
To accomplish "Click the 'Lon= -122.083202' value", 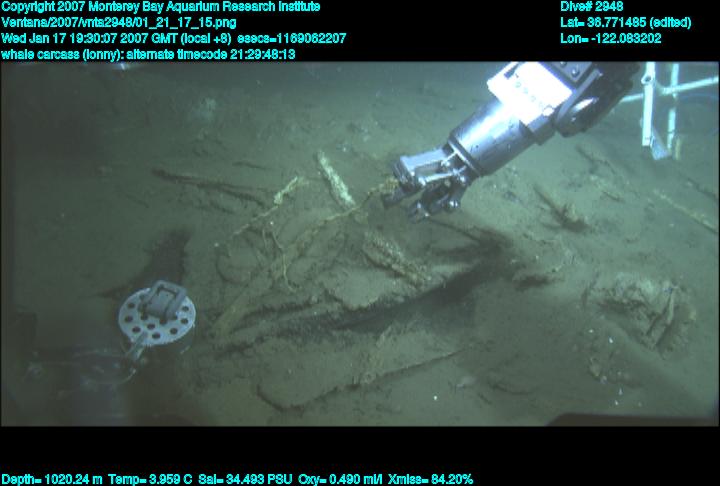I will click(611, 39).
